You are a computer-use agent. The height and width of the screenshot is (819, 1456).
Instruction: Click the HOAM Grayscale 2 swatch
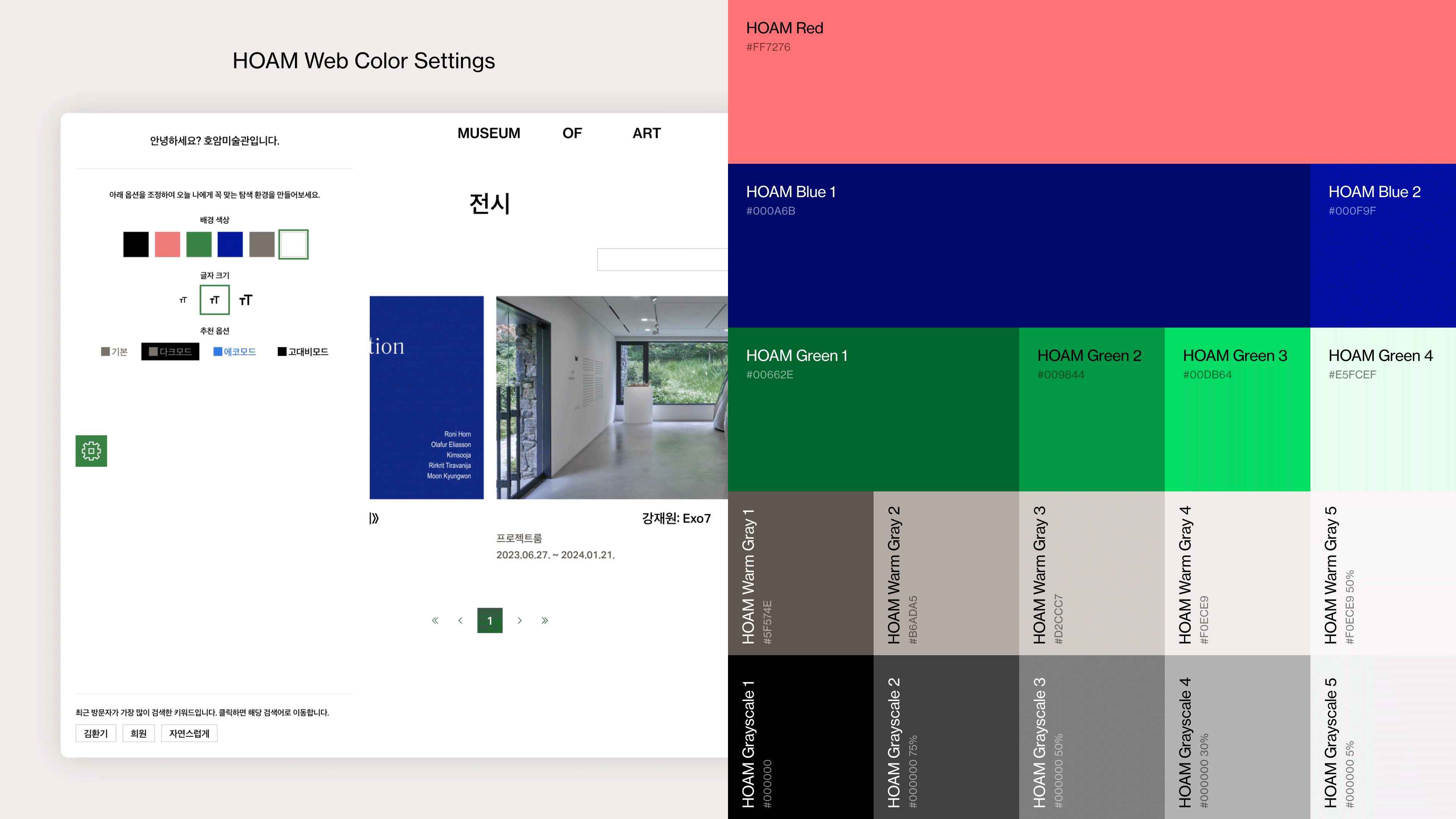946,737
